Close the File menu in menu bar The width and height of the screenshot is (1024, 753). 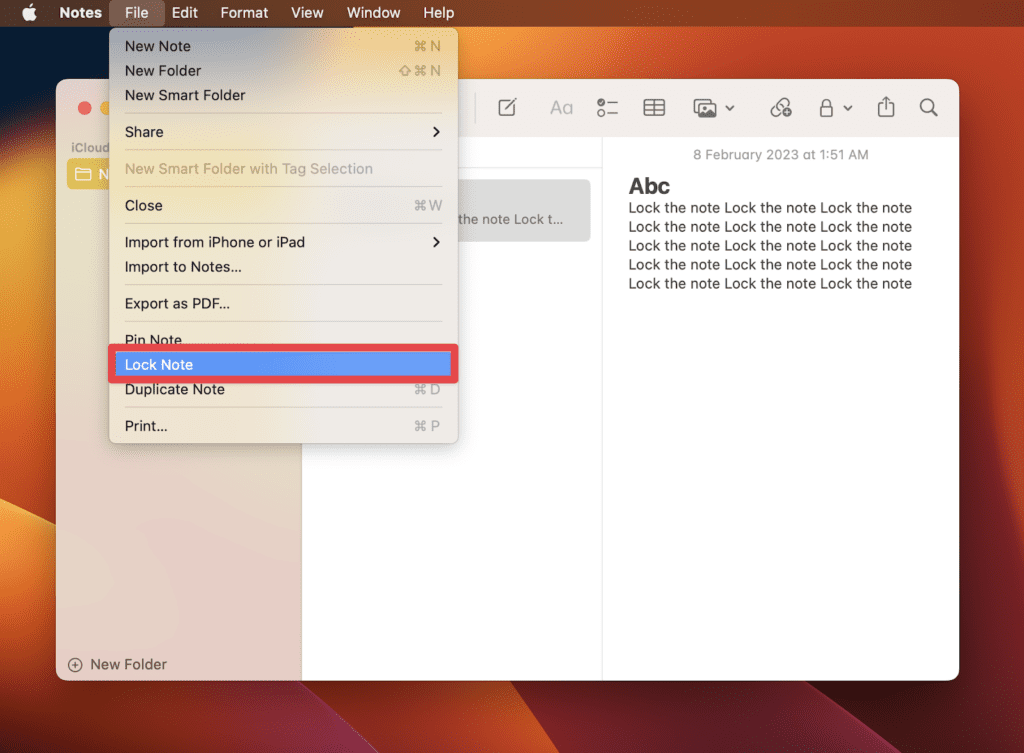(x=136, y=12)
